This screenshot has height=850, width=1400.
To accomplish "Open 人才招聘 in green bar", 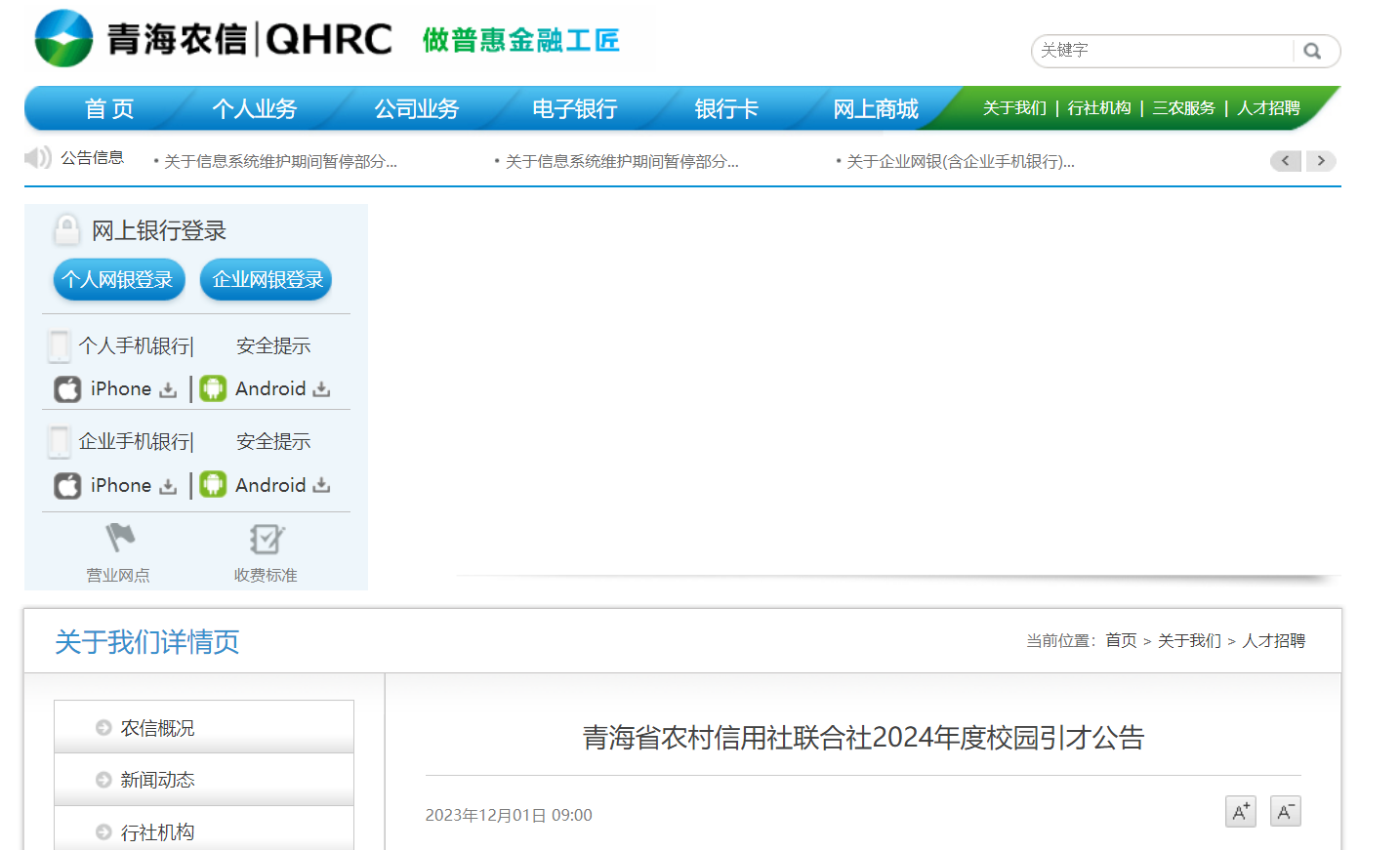I will [x=1268, y=107].
